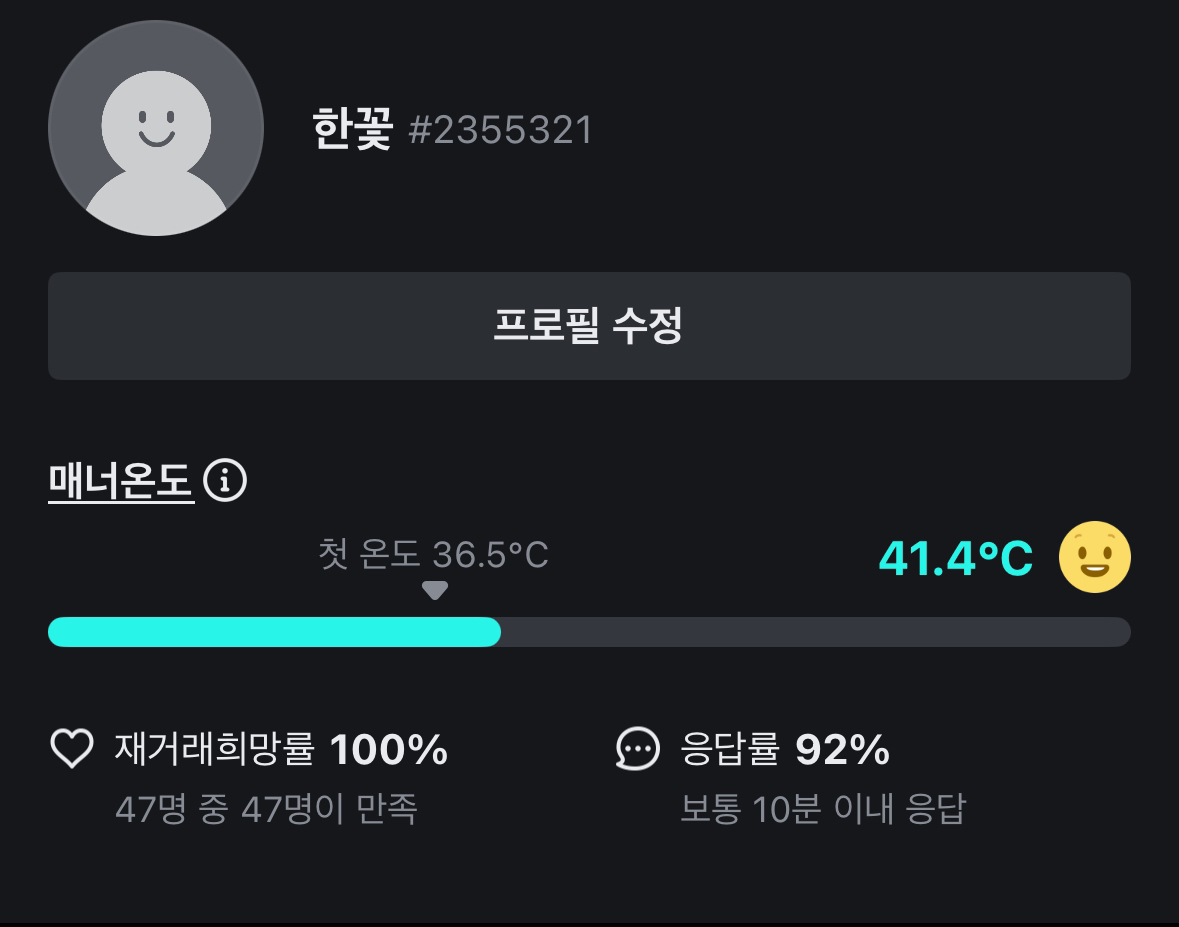
Task: Click the chat bubble icon beside 응답률
Action: click(638, 749)
